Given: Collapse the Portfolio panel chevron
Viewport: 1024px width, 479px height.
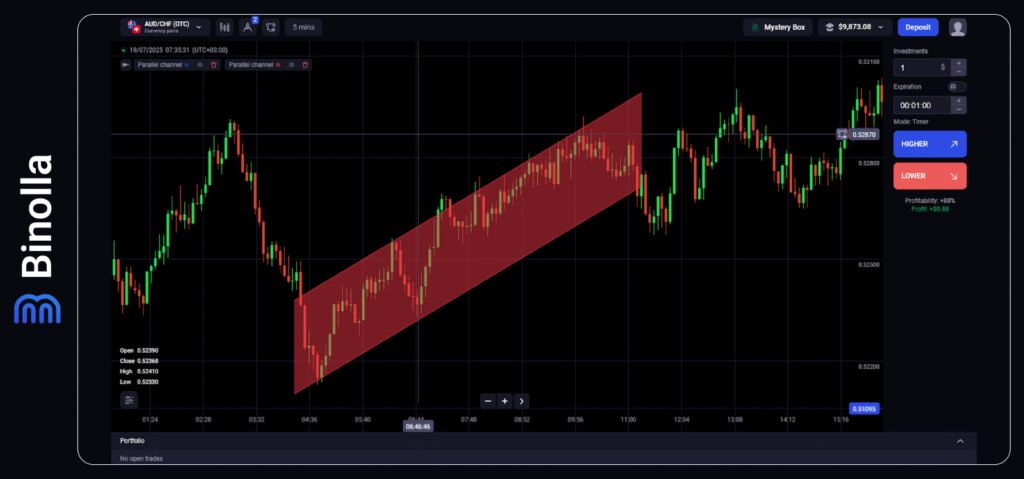Looking at the screenshot, I should click(x=960, y=441).
